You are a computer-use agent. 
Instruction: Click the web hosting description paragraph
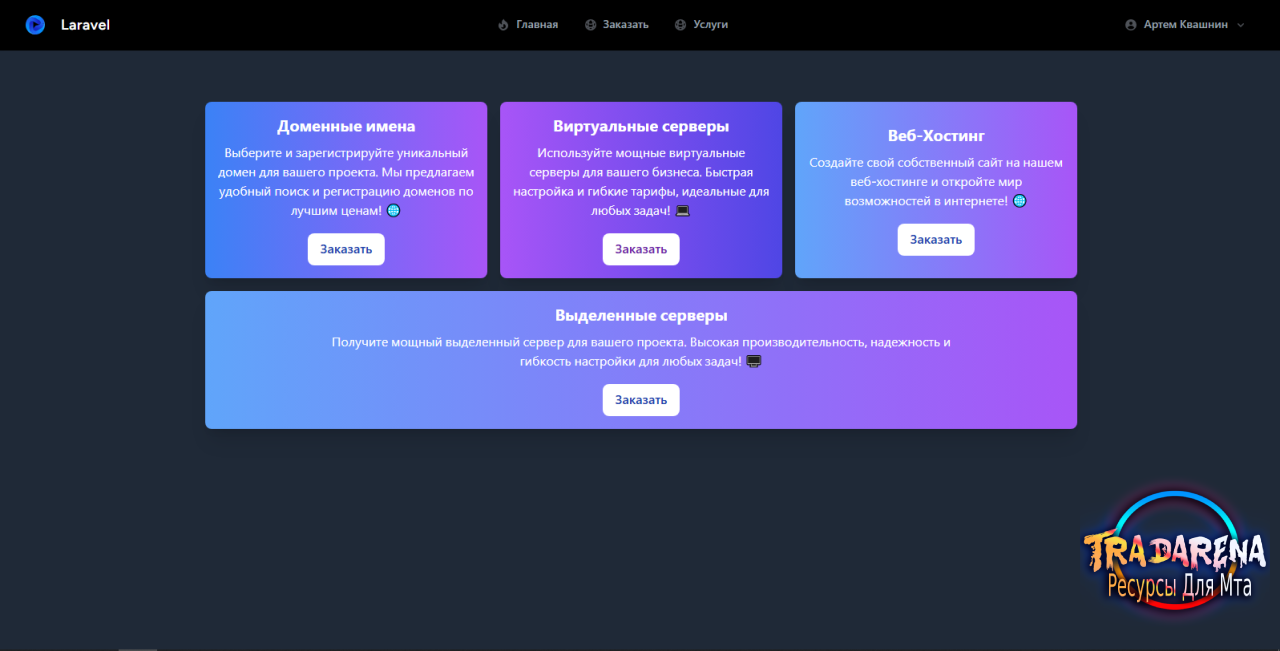click(936, 182)
